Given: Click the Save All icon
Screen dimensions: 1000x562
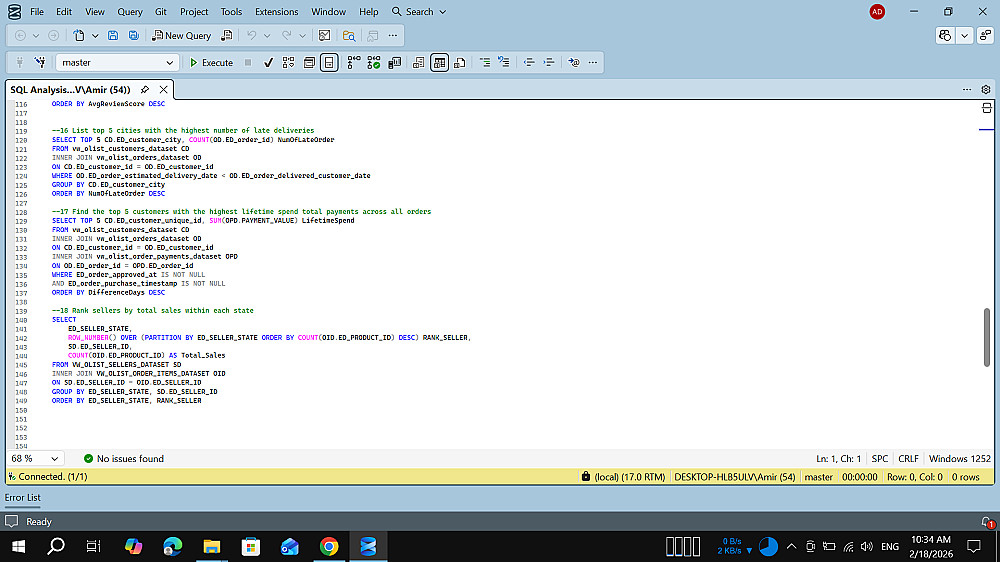Looking at the screenshot, I should point(133,36).
